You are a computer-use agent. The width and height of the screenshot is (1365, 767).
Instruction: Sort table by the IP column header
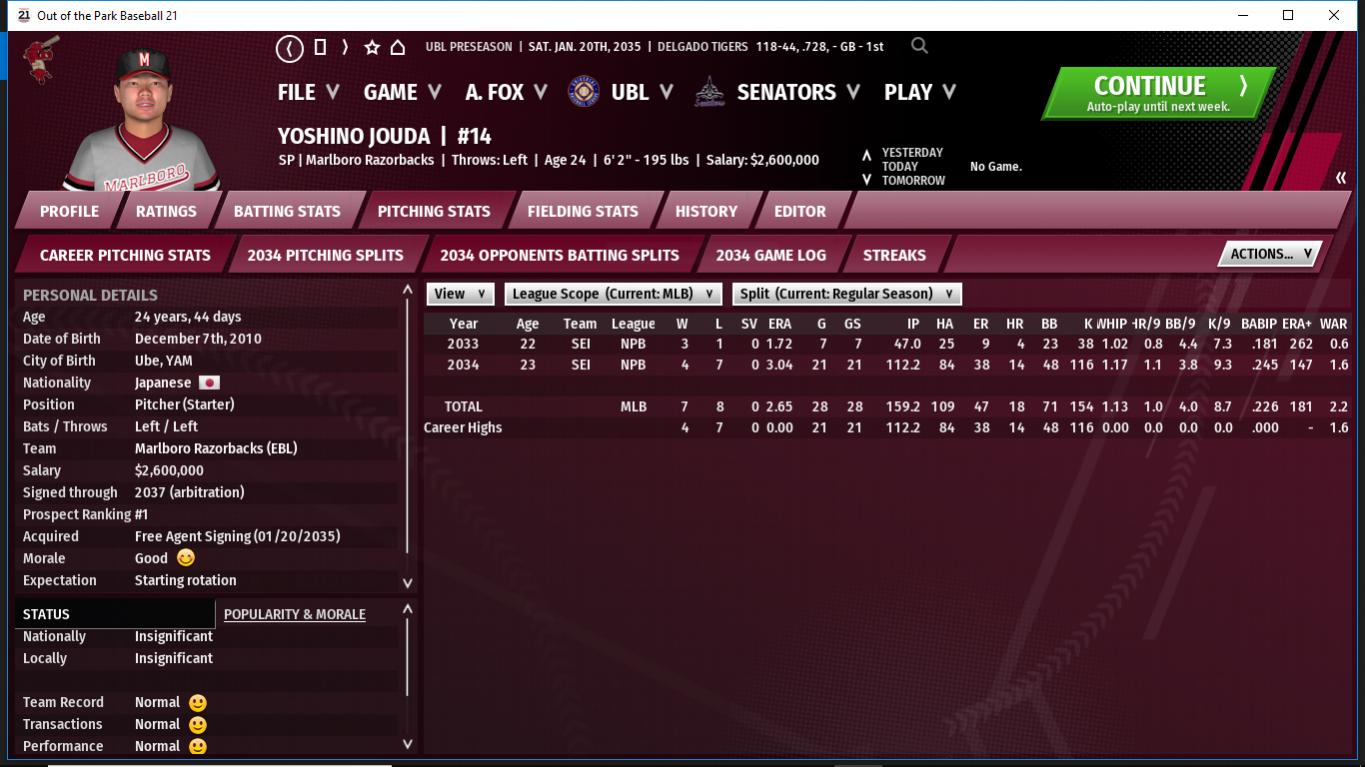click(x=913, y=324)
